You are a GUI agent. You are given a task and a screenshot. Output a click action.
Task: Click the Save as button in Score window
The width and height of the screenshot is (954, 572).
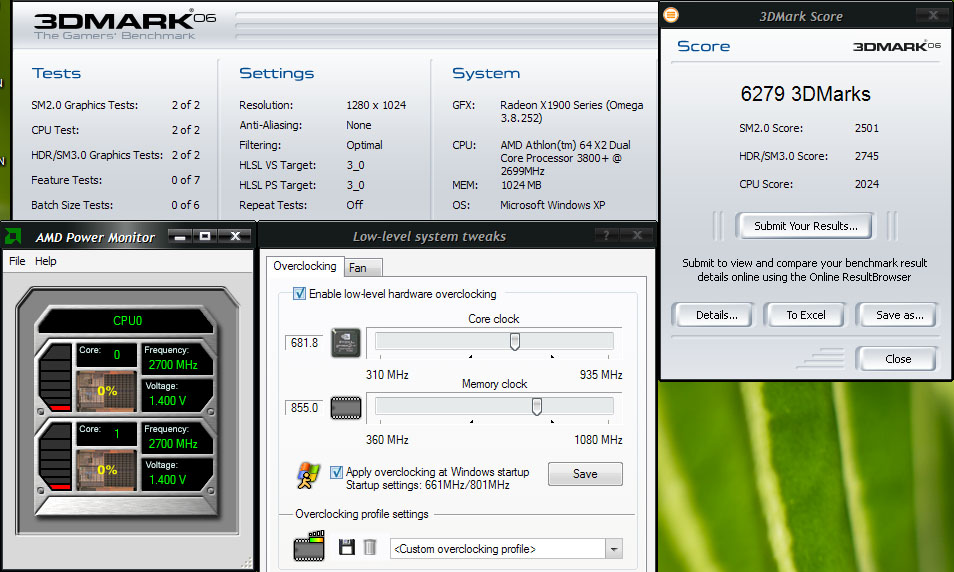click(899, 315)
